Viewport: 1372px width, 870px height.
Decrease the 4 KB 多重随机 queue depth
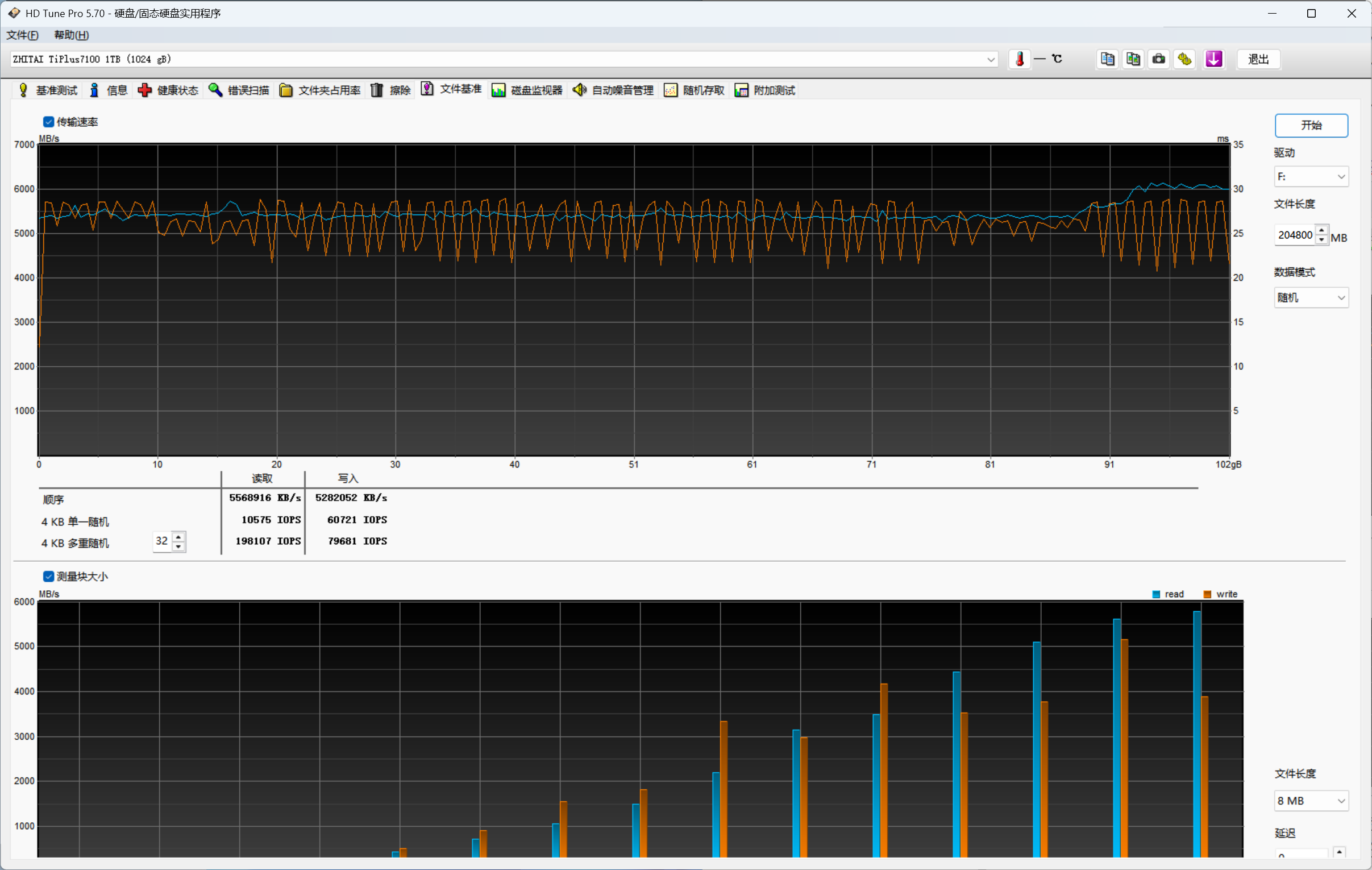tap(179, 546)
